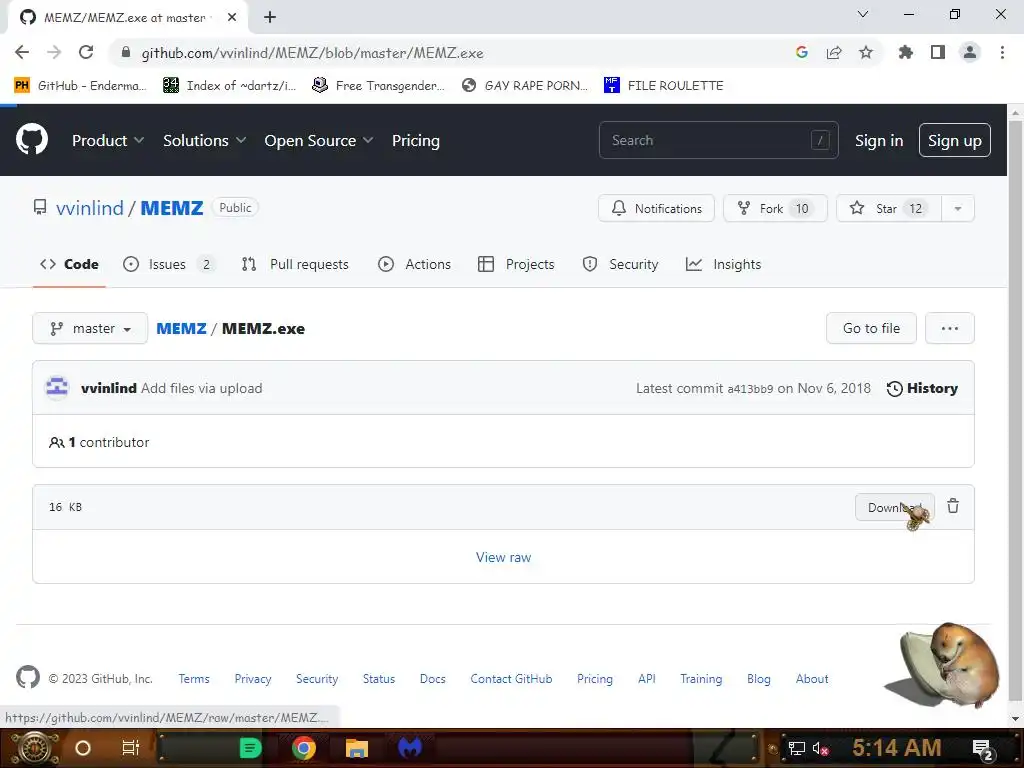The height and width of the screenshot is (768, 1024).
Task: Fork the repository with Fork button
Action: pos(775,209)
